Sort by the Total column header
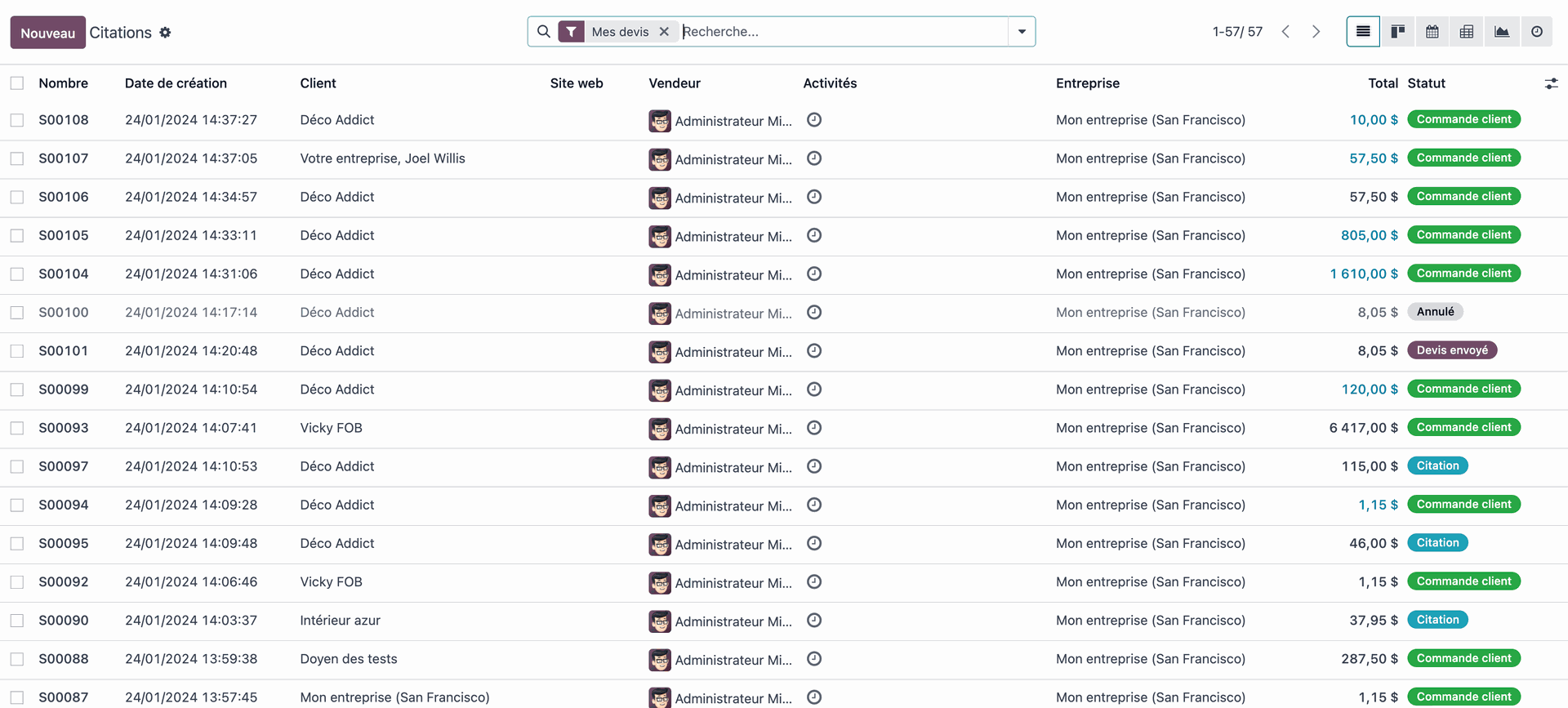 tap(1383, 83)
